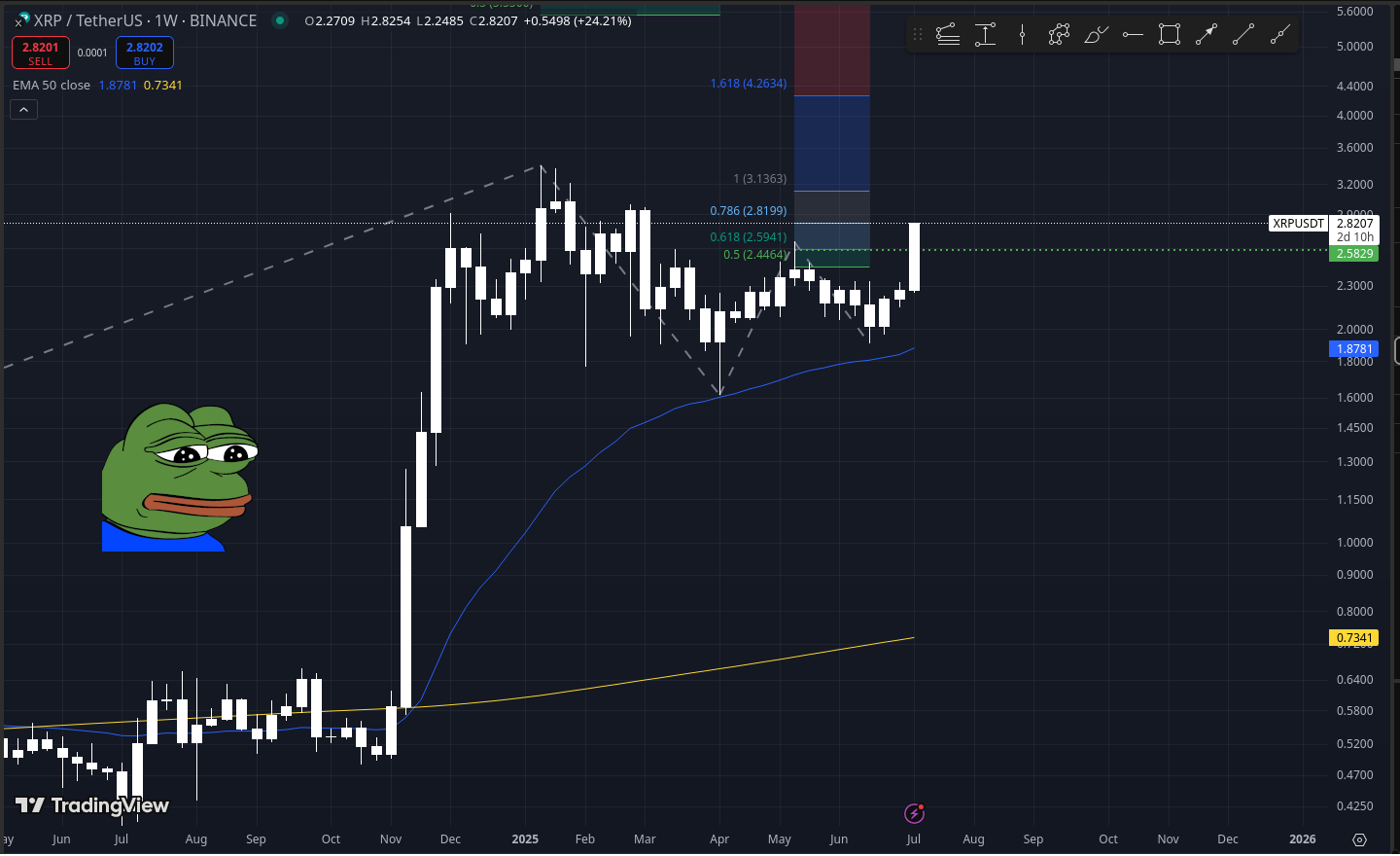The width and height of the screenshot is (1400, 856).
Task: Click the XRP symbol logo icon
Action: pyautogui.click(x=22, y=19)
